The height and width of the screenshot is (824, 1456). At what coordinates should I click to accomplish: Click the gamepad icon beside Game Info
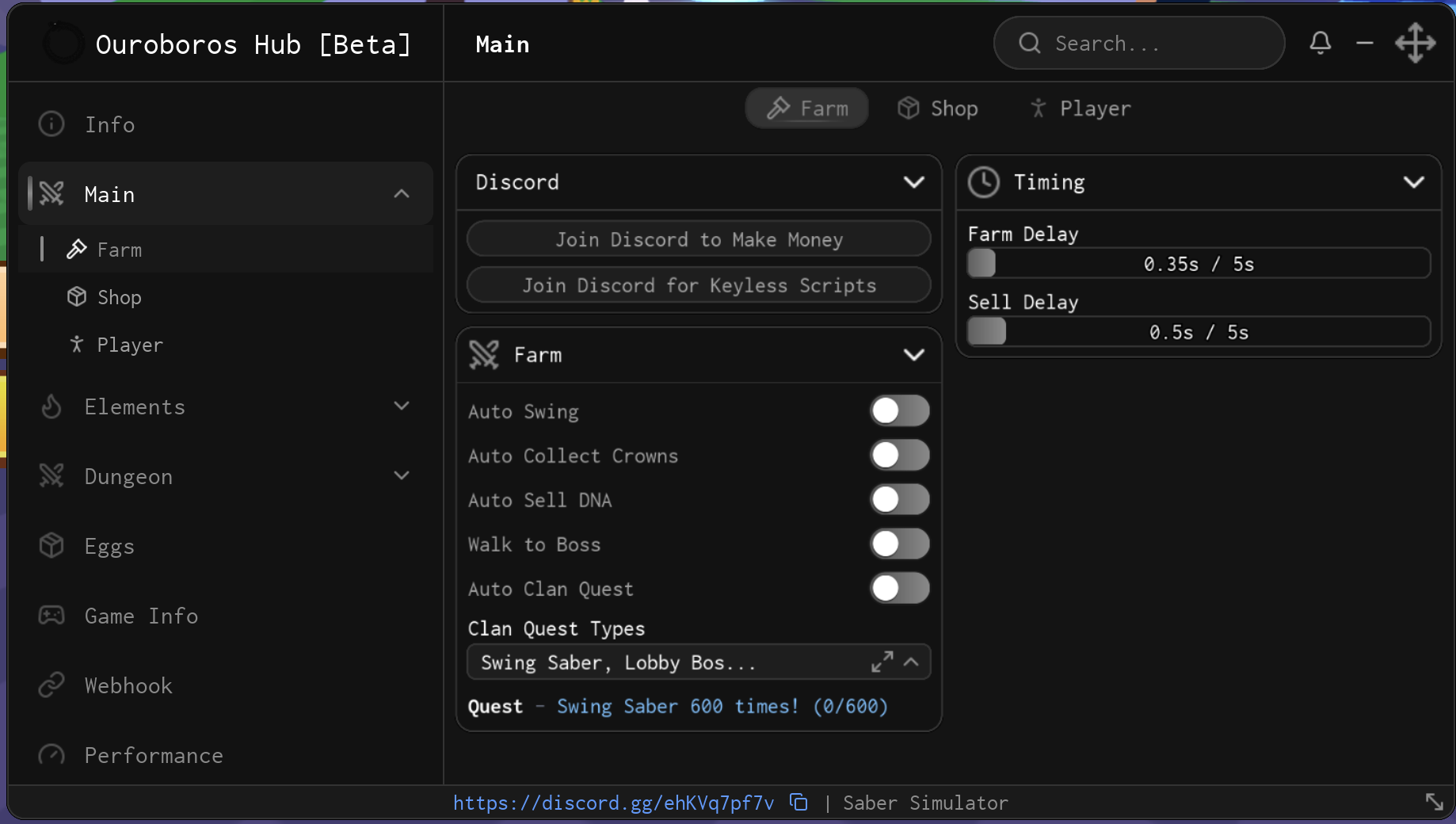pos(51,615)
